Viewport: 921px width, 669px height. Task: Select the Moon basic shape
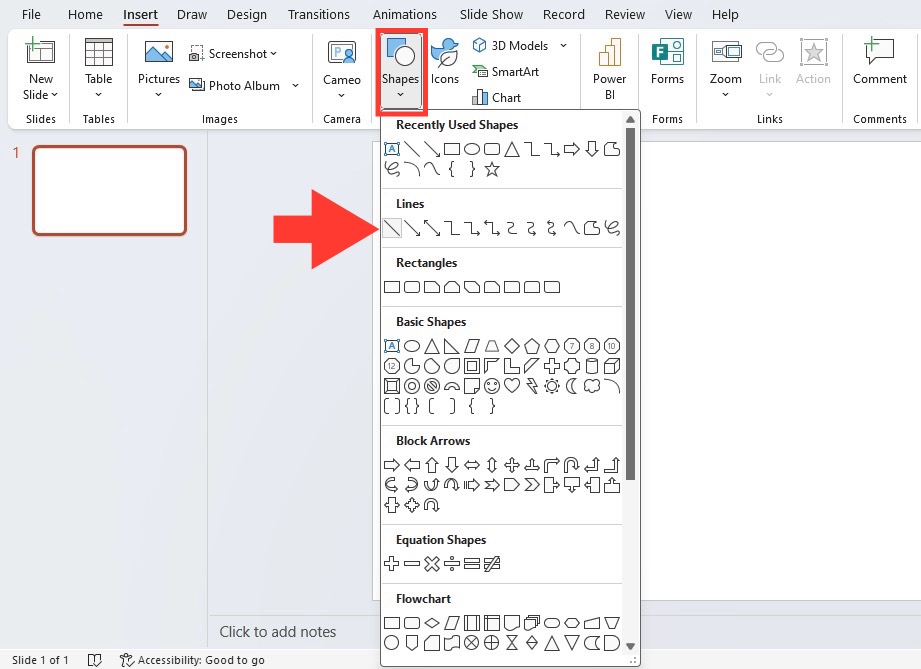pyautogui.click(x=572, y=386)
